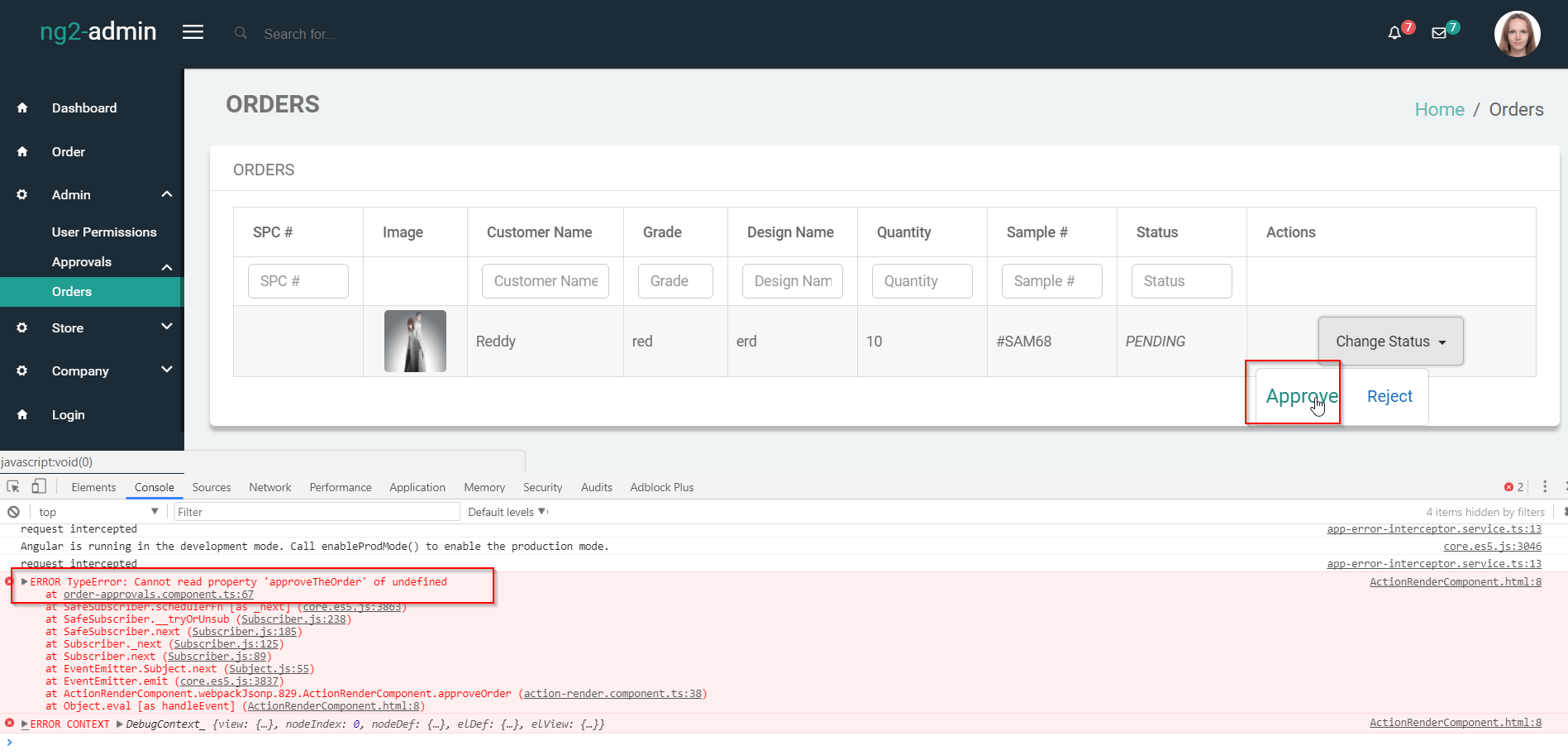
Task: Open the Change Status dropdown
Action: (1389, 341)
